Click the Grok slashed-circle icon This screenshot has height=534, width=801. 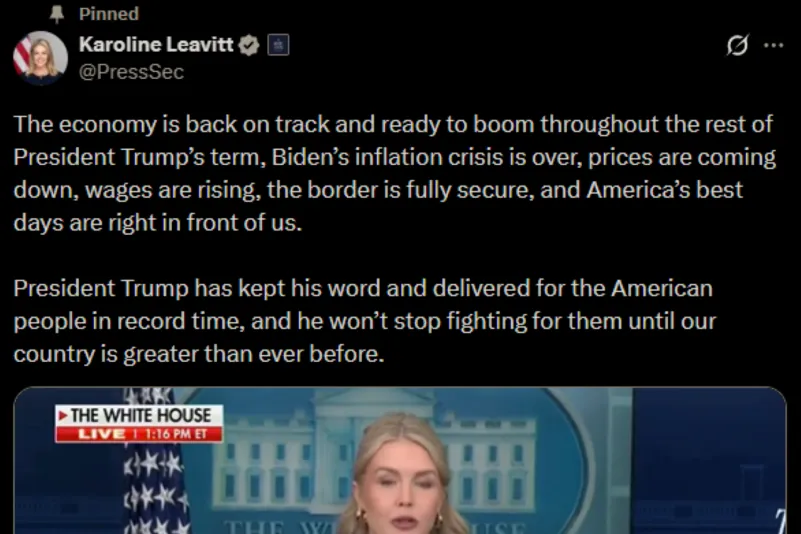coord(737,45)
